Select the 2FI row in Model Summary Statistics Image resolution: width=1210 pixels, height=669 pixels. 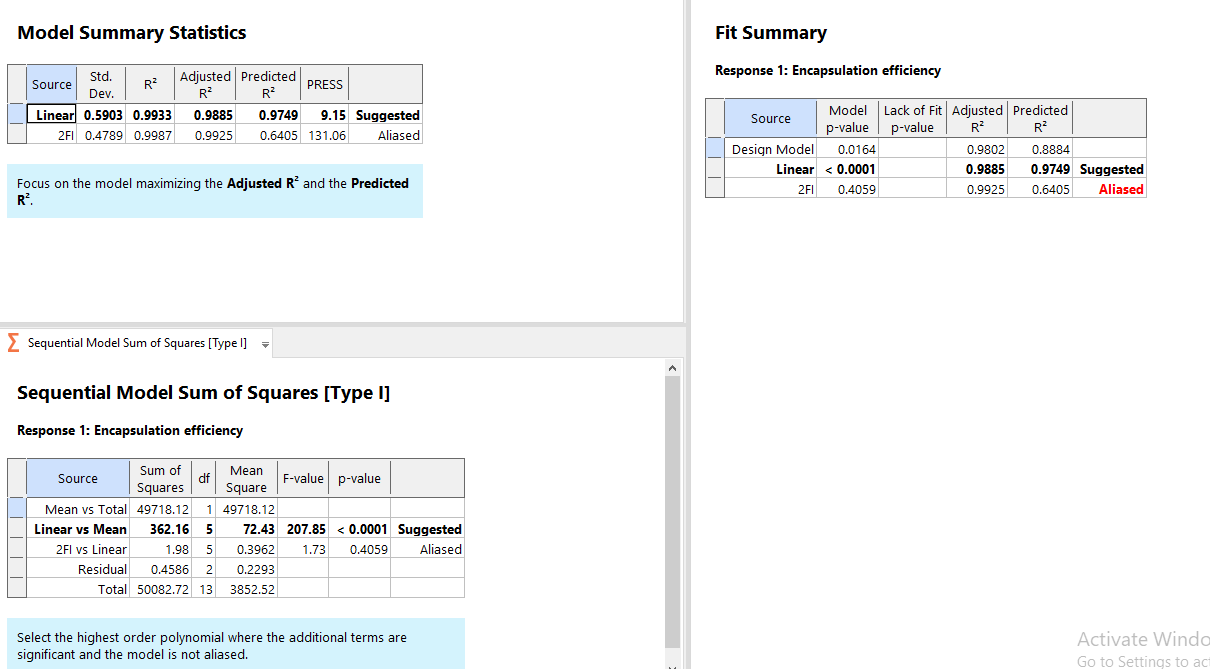[64, 135]
